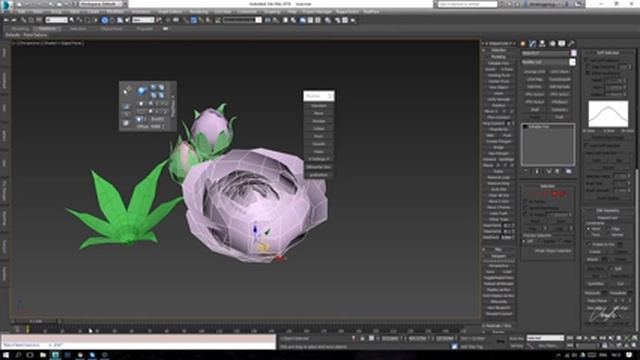The height and width of the screenshot is (360, 640).
Task: Go to the end frame
Action: (603, 338)
